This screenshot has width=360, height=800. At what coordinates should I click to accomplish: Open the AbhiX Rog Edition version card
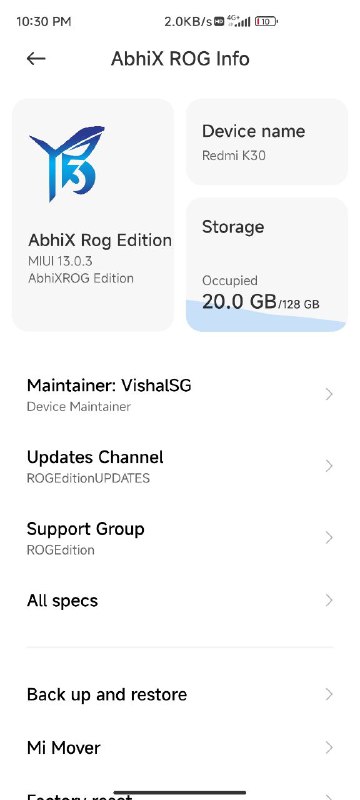pyautogui.click(x=93, y=215)
